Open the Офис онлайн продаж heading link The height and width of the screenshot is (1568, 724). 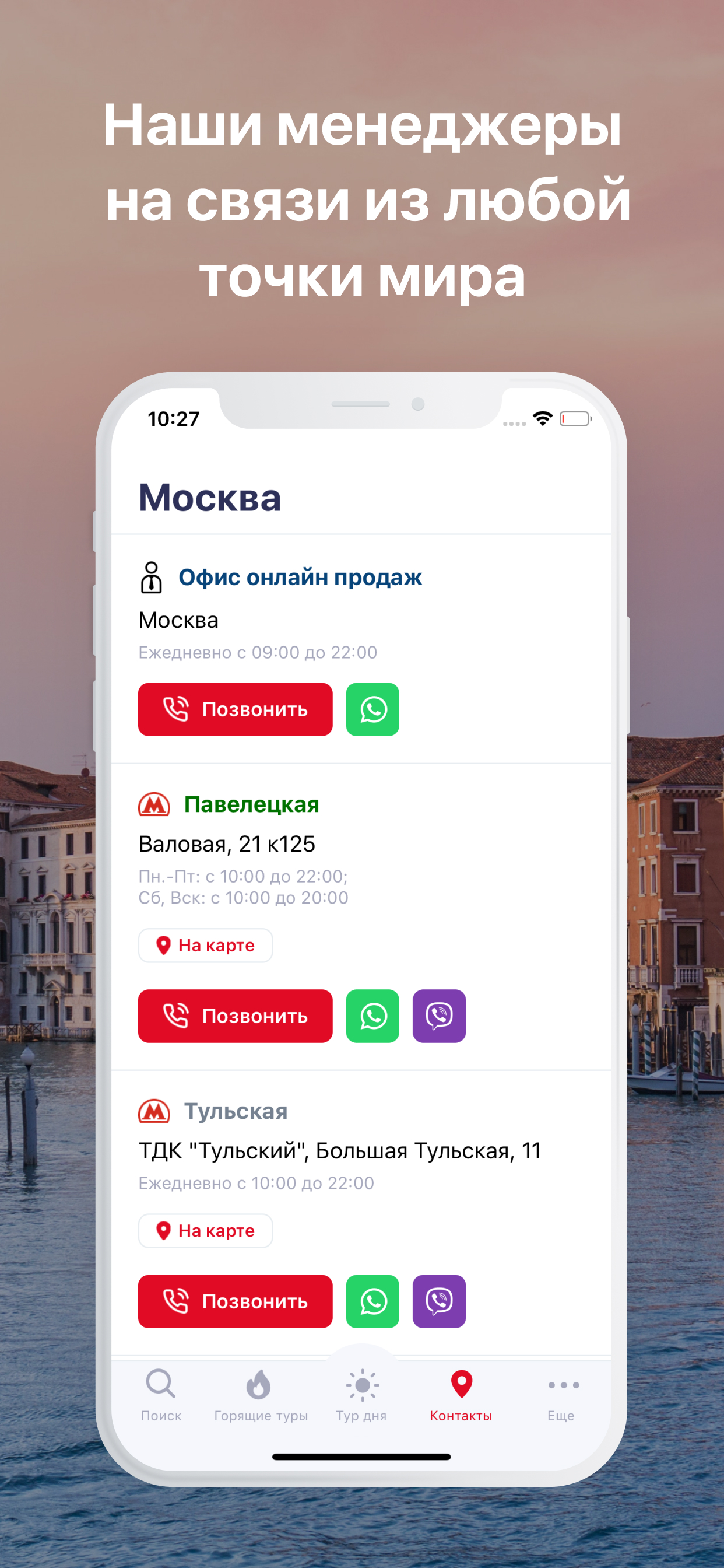coord(300,577)
